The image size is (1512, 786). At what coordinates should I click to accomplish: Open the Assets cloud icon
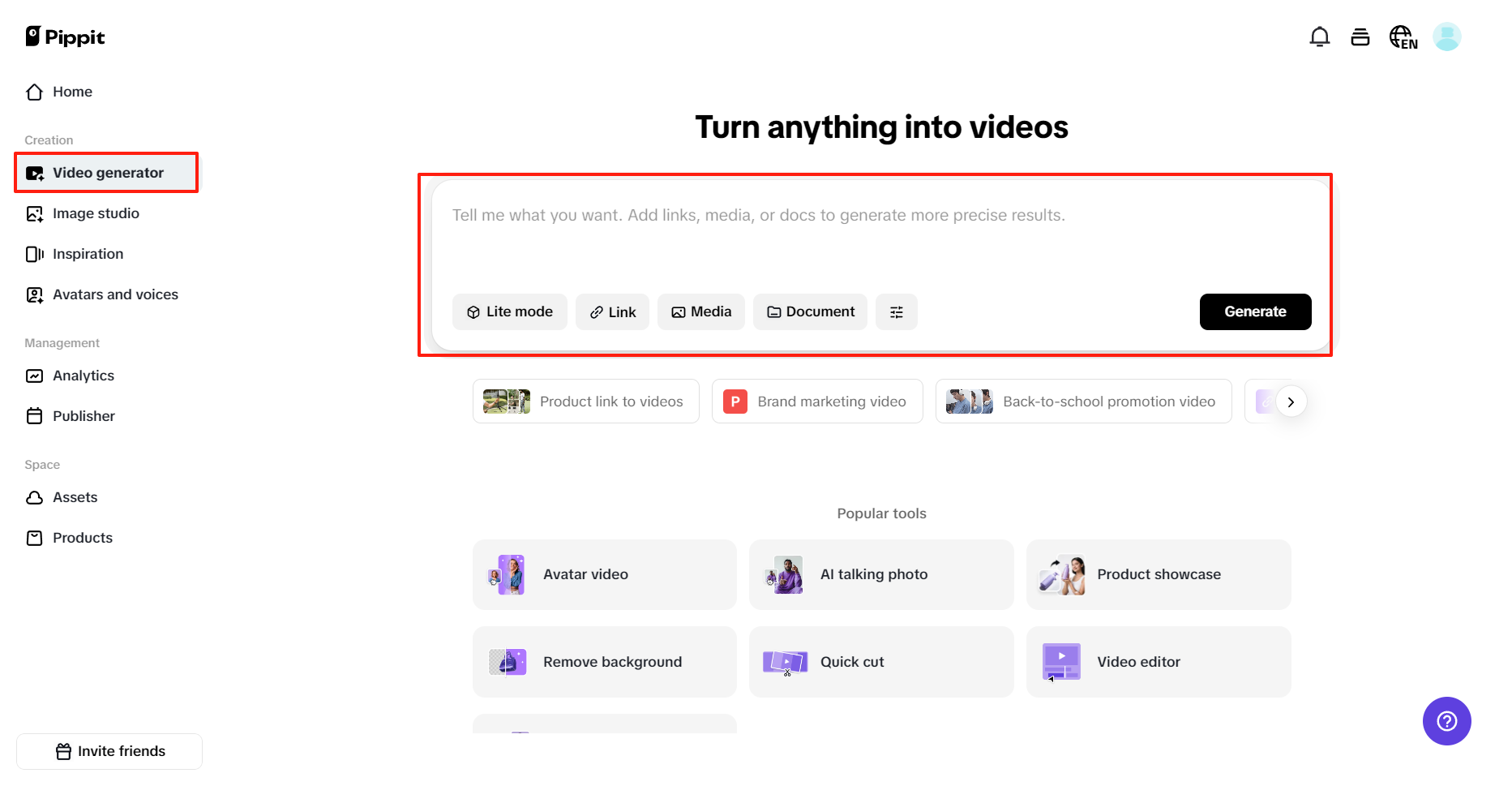34,497
